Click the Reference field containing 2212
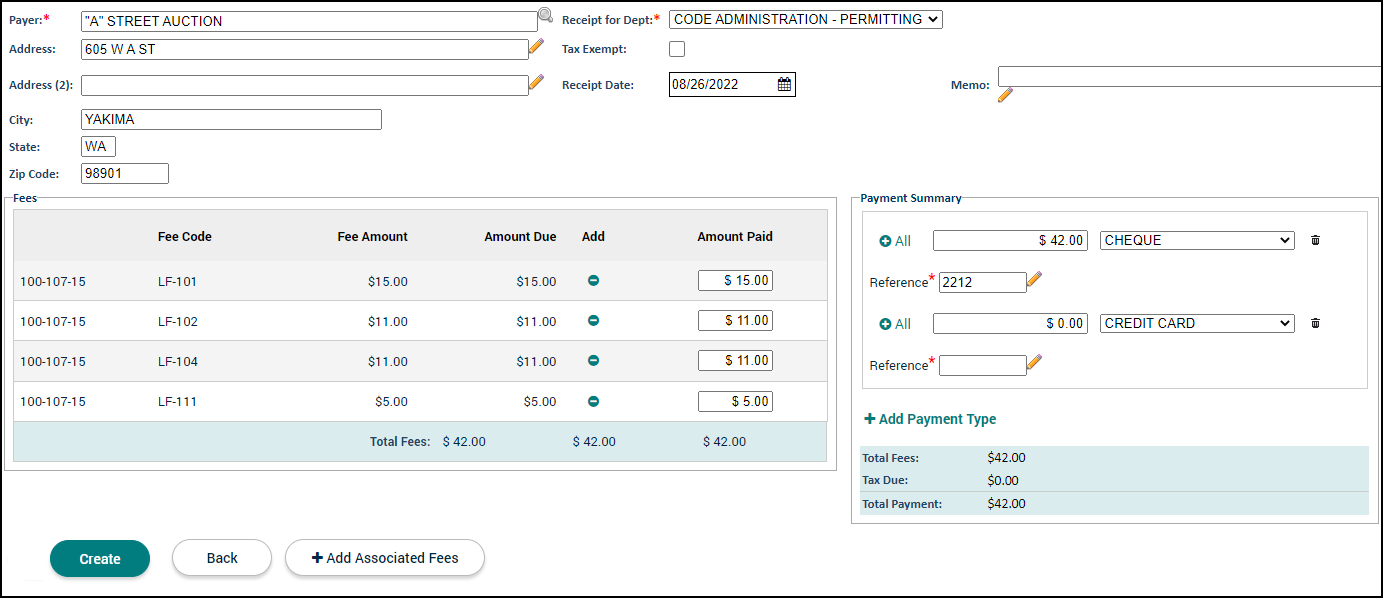 tap(983, 282)
